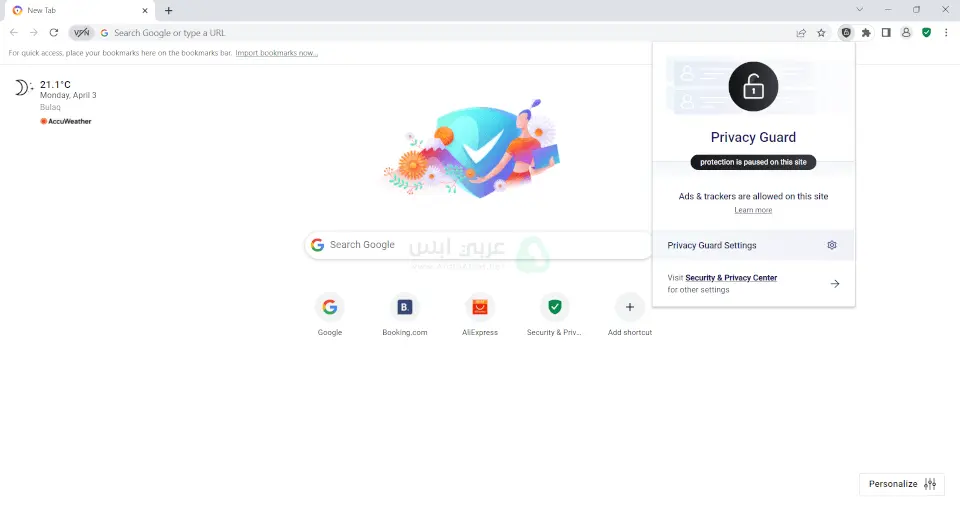Open Privacy Guard Settings gear

pyautogui.click(x=831, y=245)
